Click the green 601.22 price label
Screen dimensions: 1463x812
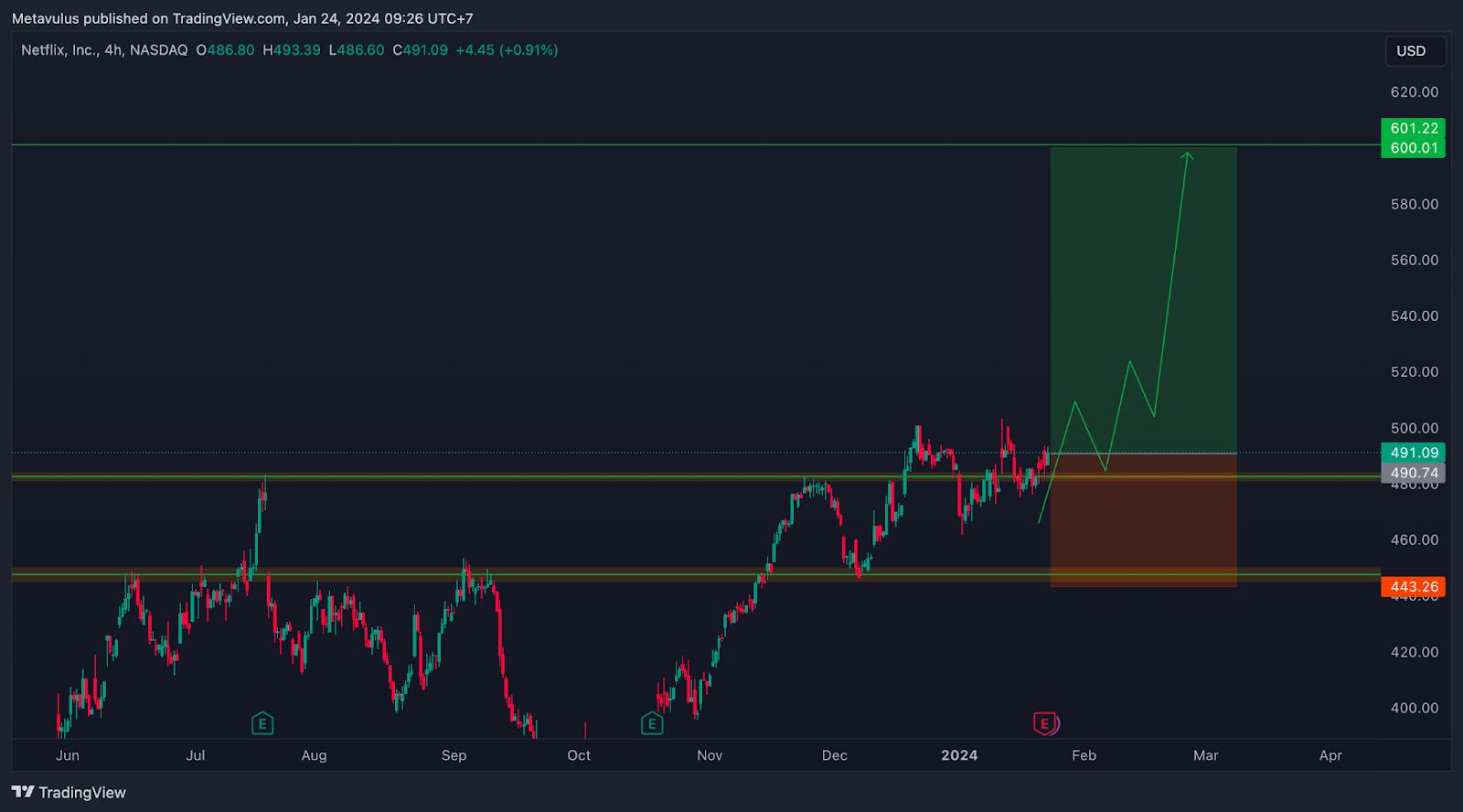1413,128
